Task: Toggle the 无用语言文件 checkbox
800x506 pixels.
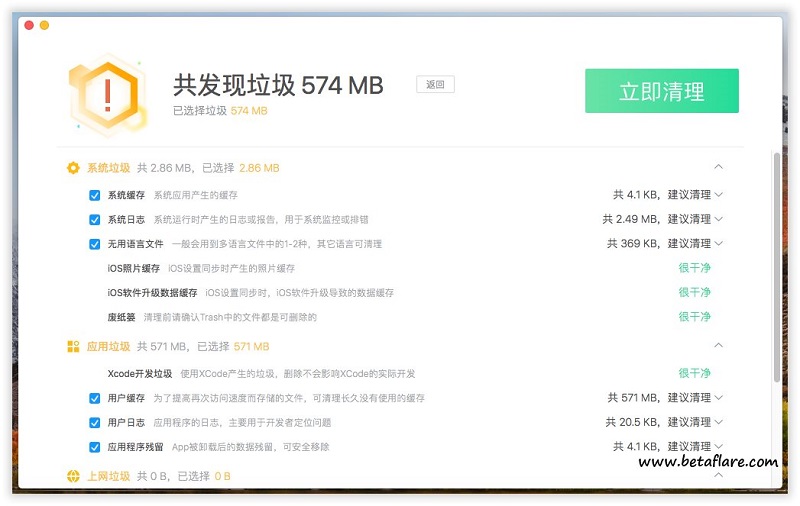Action: pyautogui.click(x=95, y=244)
